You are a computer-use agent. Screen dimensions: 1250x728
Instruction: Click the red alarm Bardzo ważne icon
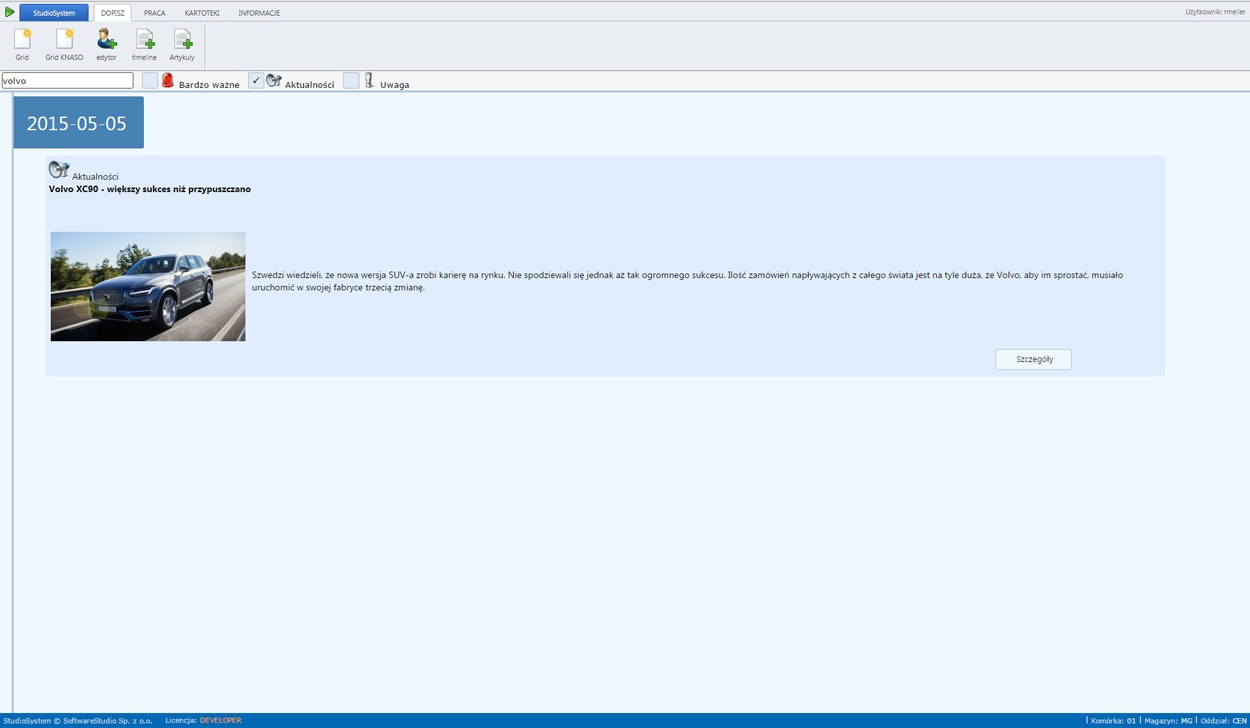(x=168, y=81)
